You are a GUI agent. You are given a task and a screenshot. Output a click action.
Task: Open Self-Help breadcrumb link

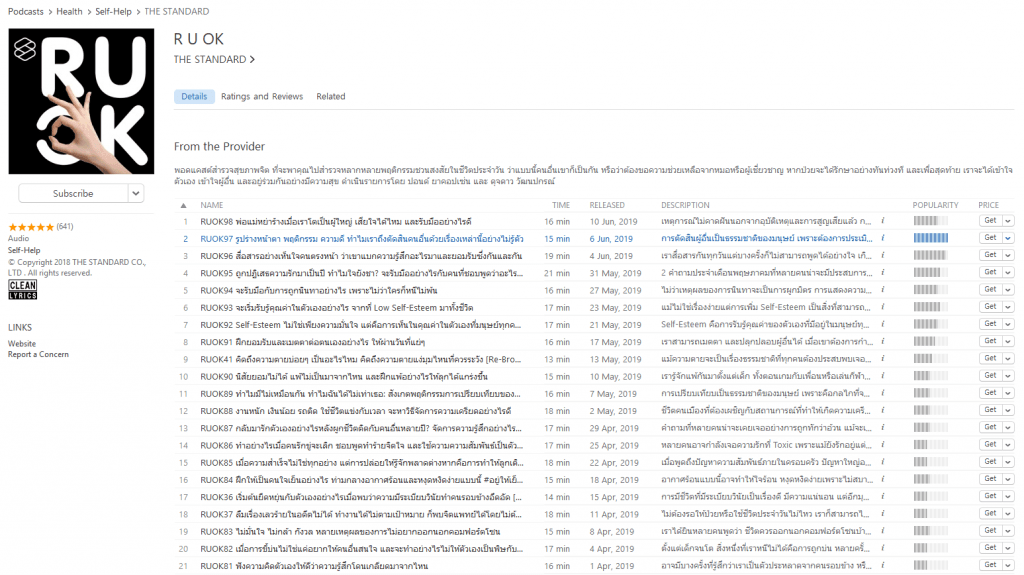click(113, 11)
